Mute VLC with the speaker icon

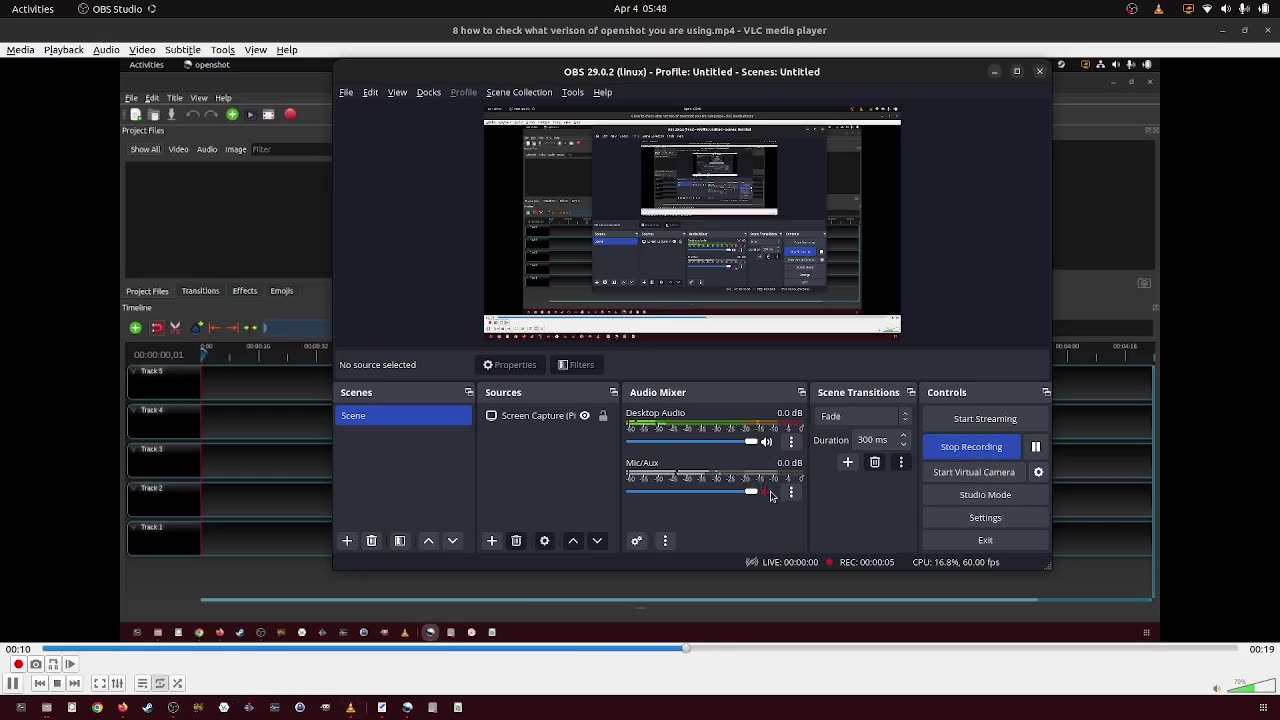(1217, 688)
